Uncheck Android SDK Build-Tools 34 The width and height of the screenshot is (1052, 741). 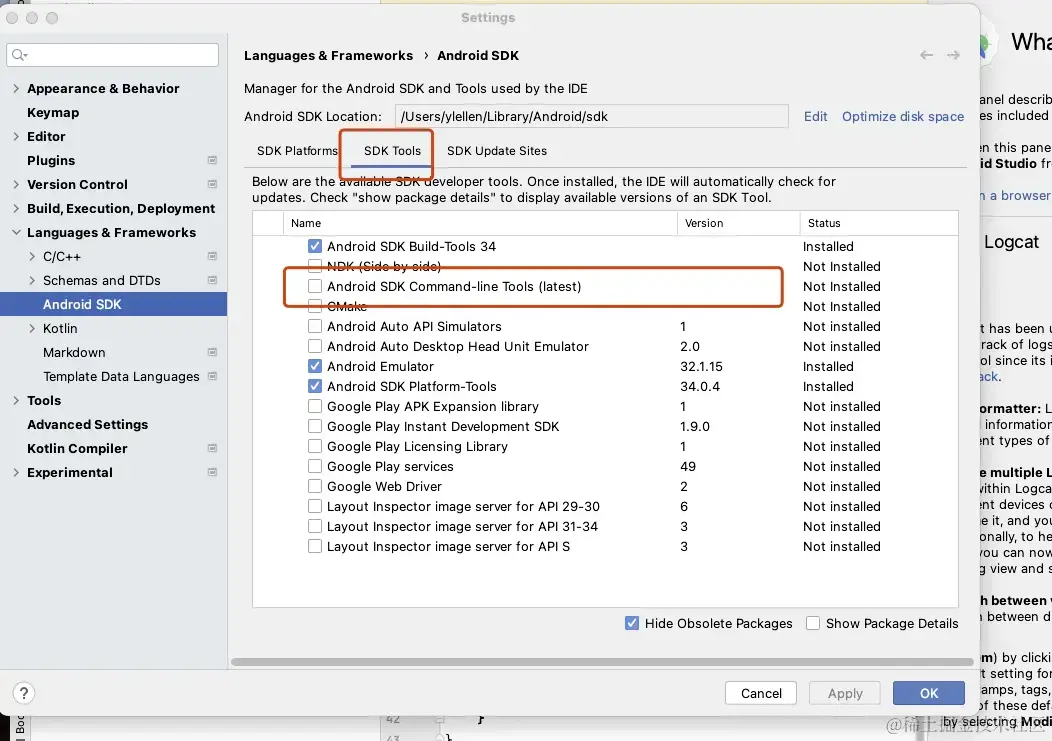315,246
